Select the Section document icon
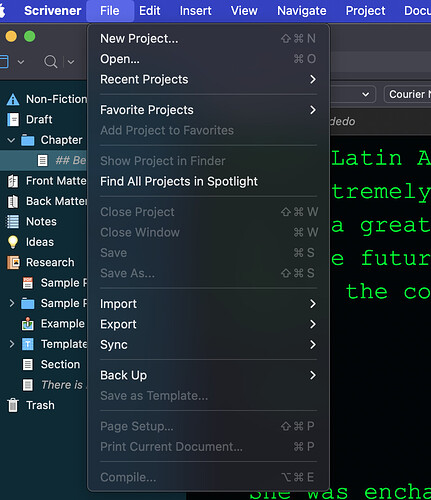Viewport: 431px width, 500px height. 28,364
